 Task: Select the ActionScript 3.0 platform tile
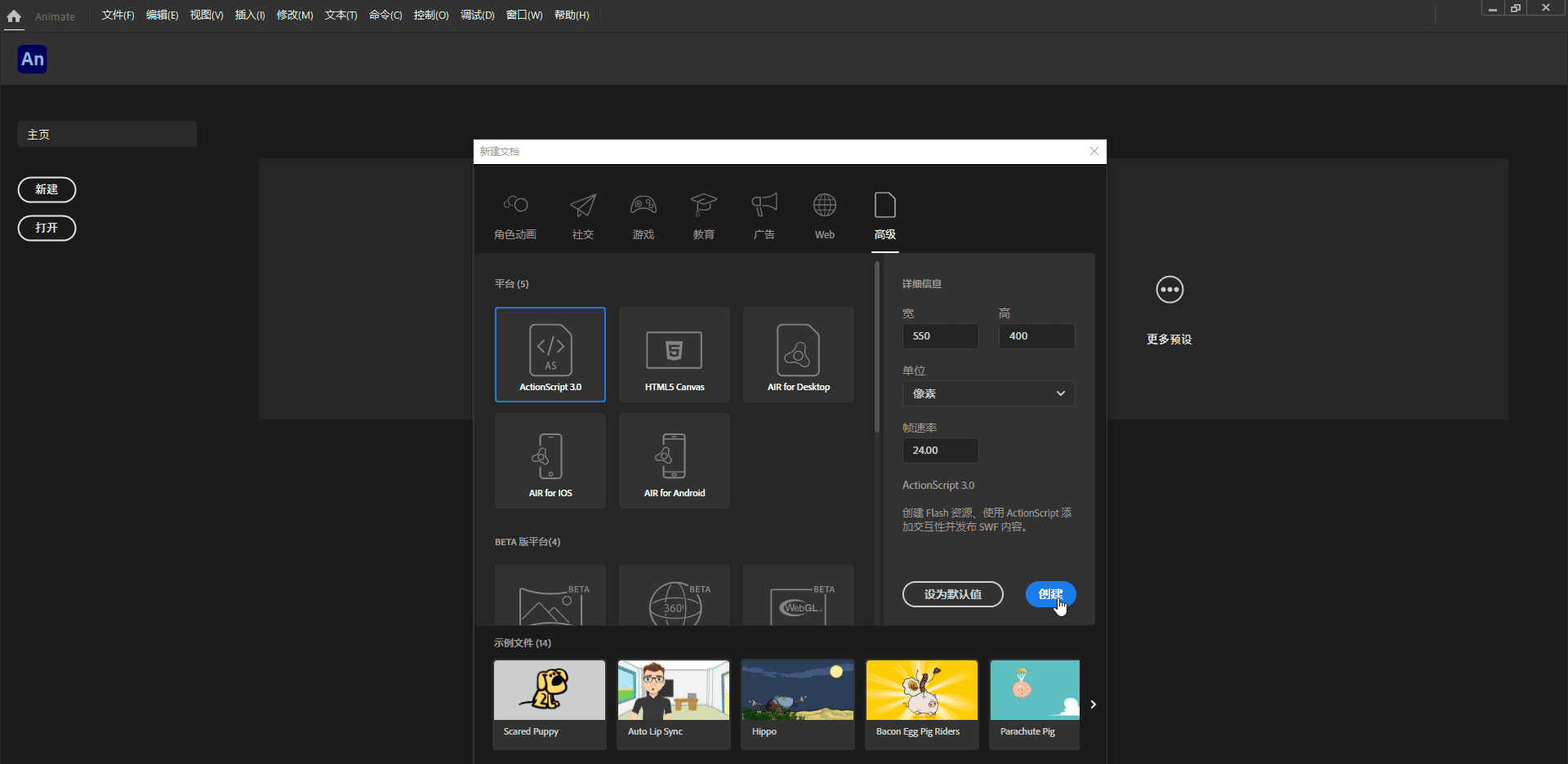550,354
